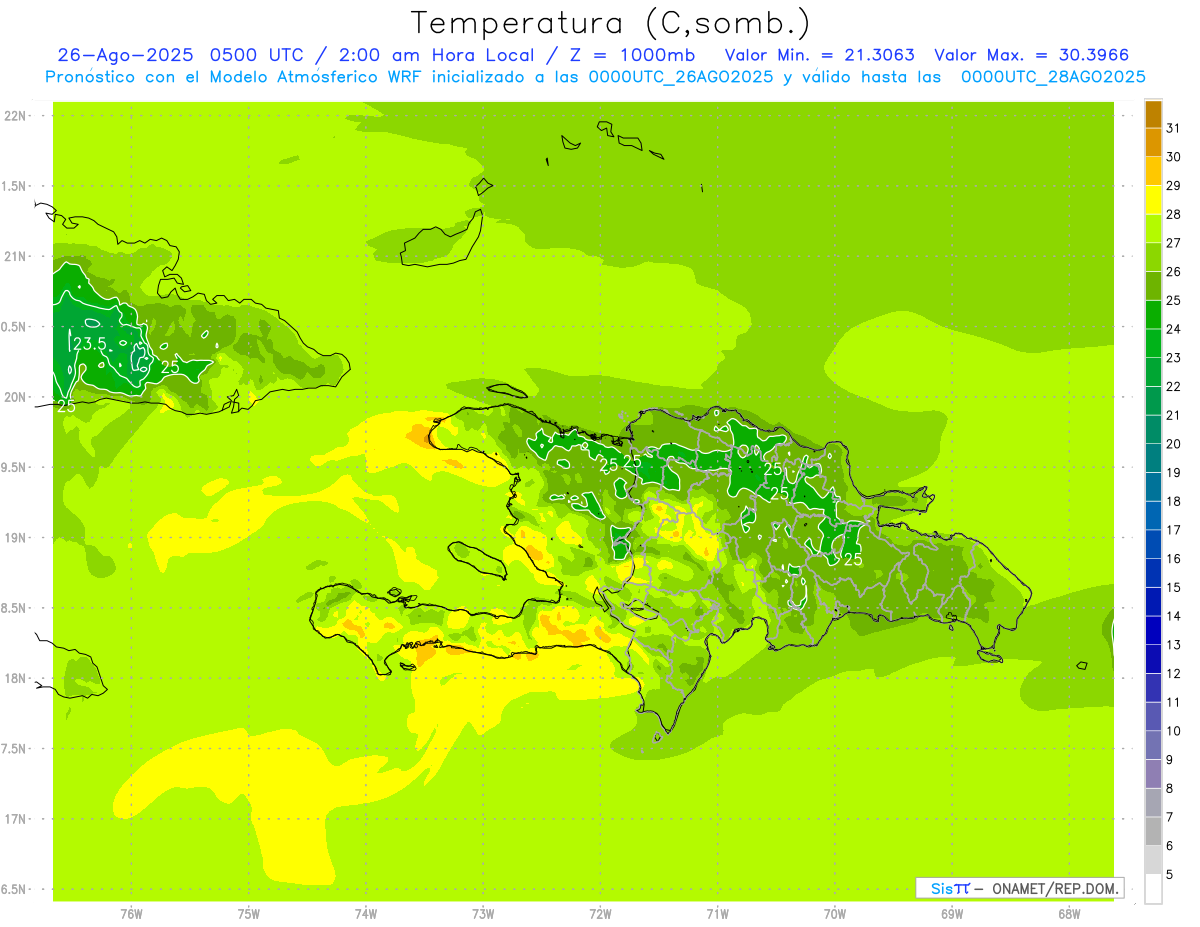Select the date text '26-Ago-2025'
The height and width of the screenshot is (927, 1200).
point(125,55)
